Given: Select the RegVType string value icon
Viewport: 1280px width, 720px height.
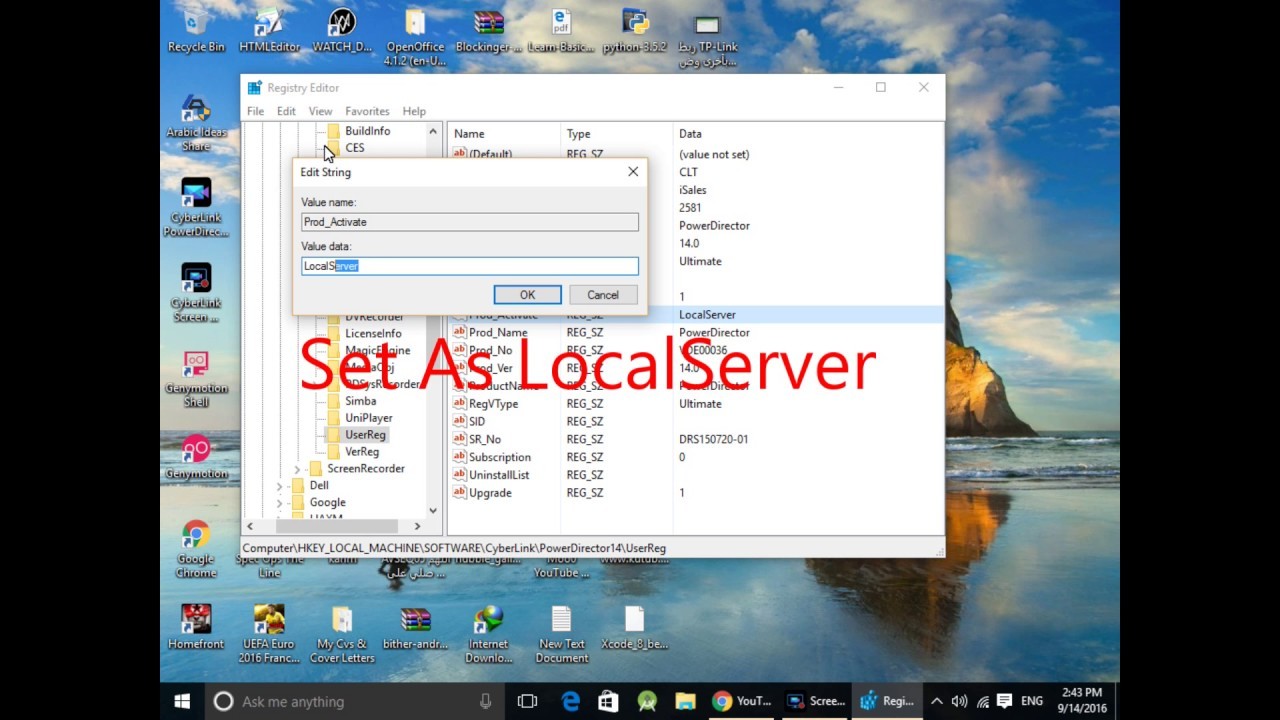Looking at the screenshot, I should pos(460,404).
